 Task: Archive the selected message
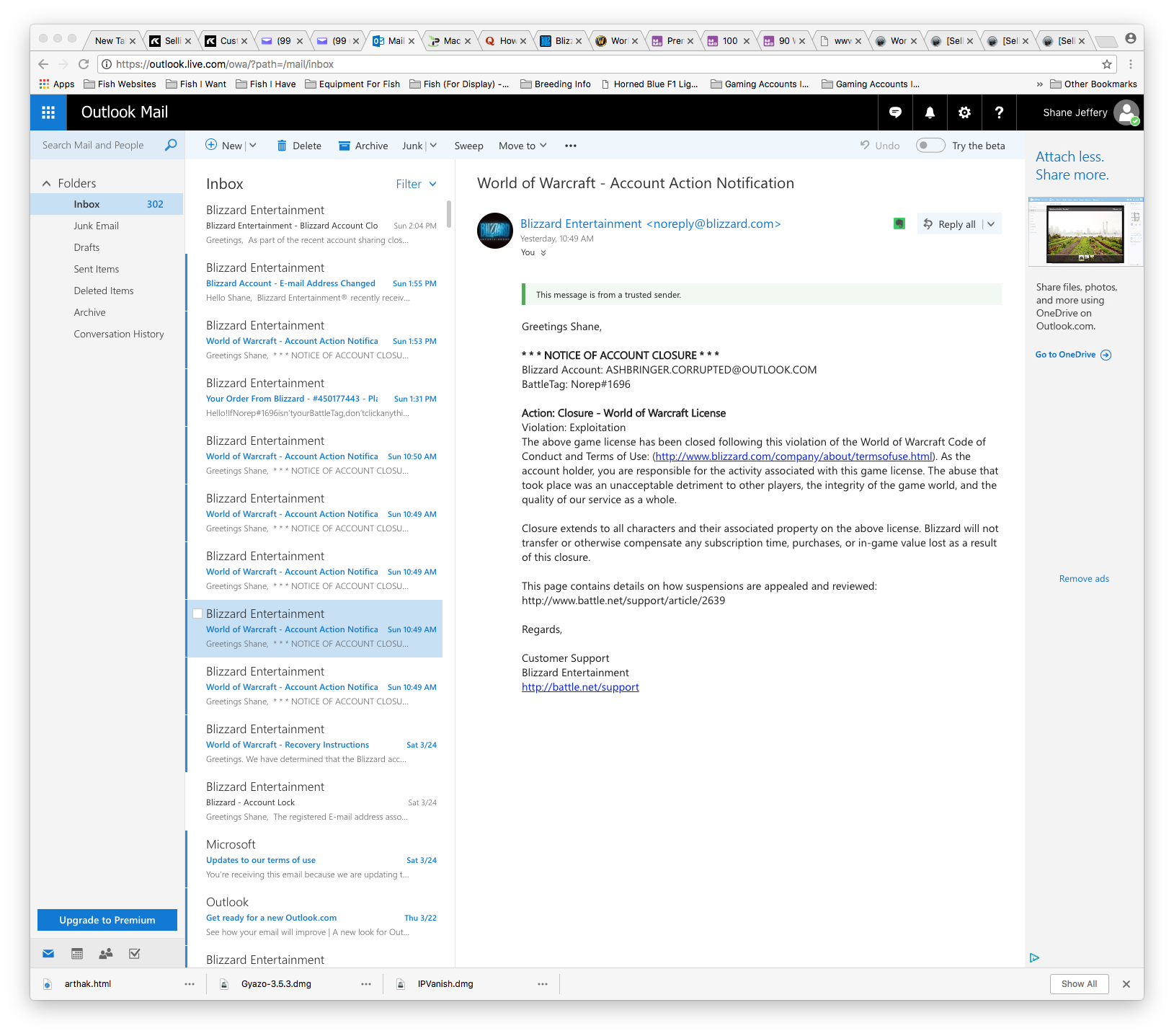coord(363,146)
